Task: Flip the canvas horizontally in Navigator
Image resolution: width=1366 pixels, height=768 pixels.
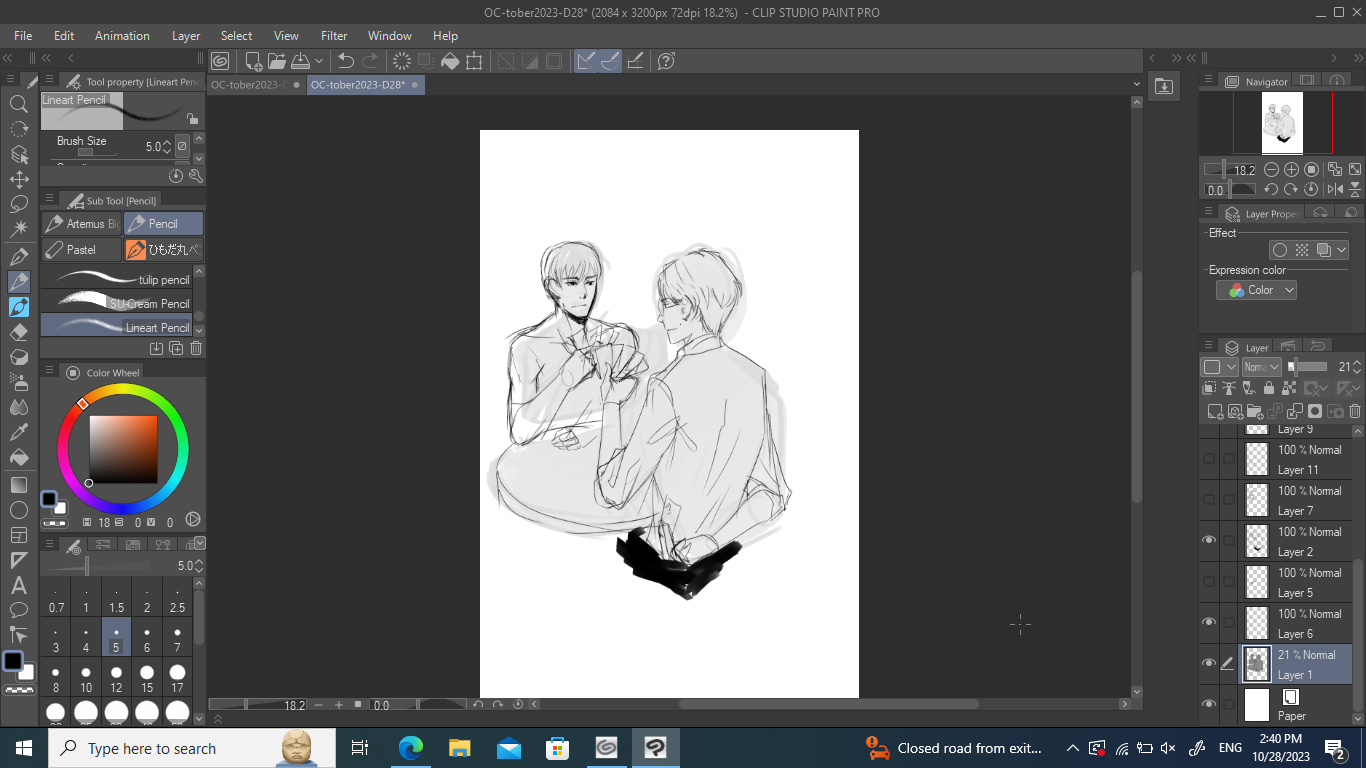Action: pos(1335,189)
